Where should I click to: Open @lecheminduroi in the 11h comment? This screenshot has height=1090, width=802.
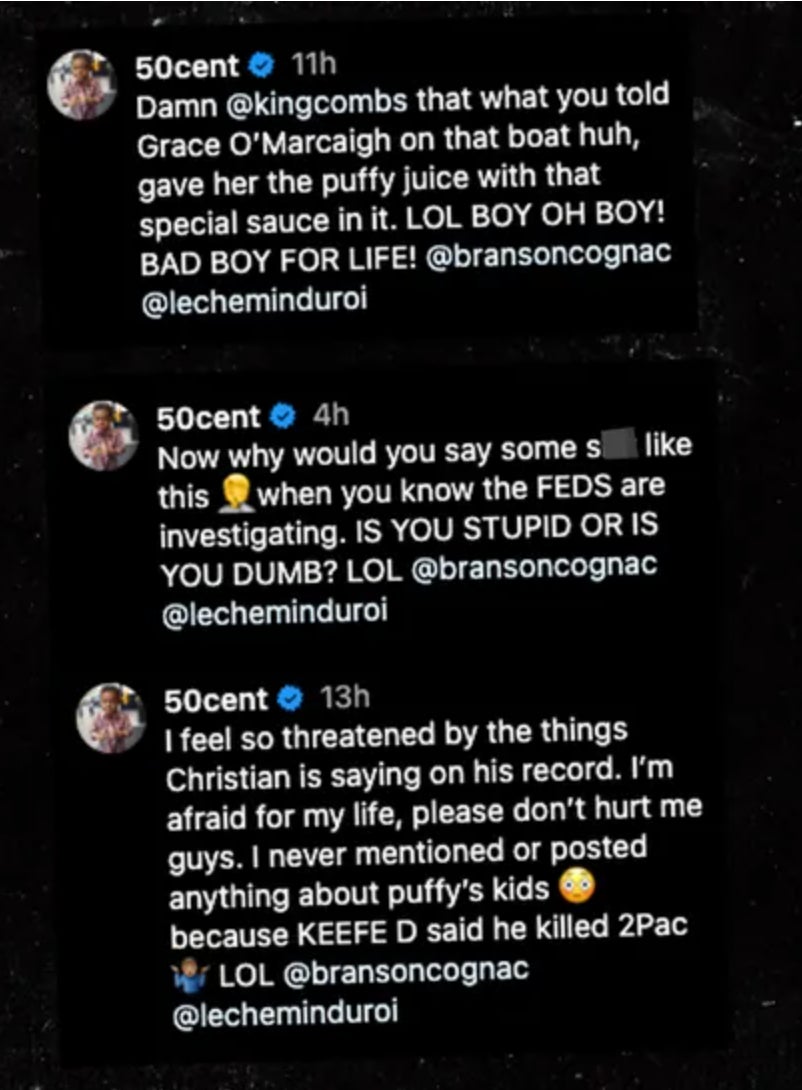point(253,301)
